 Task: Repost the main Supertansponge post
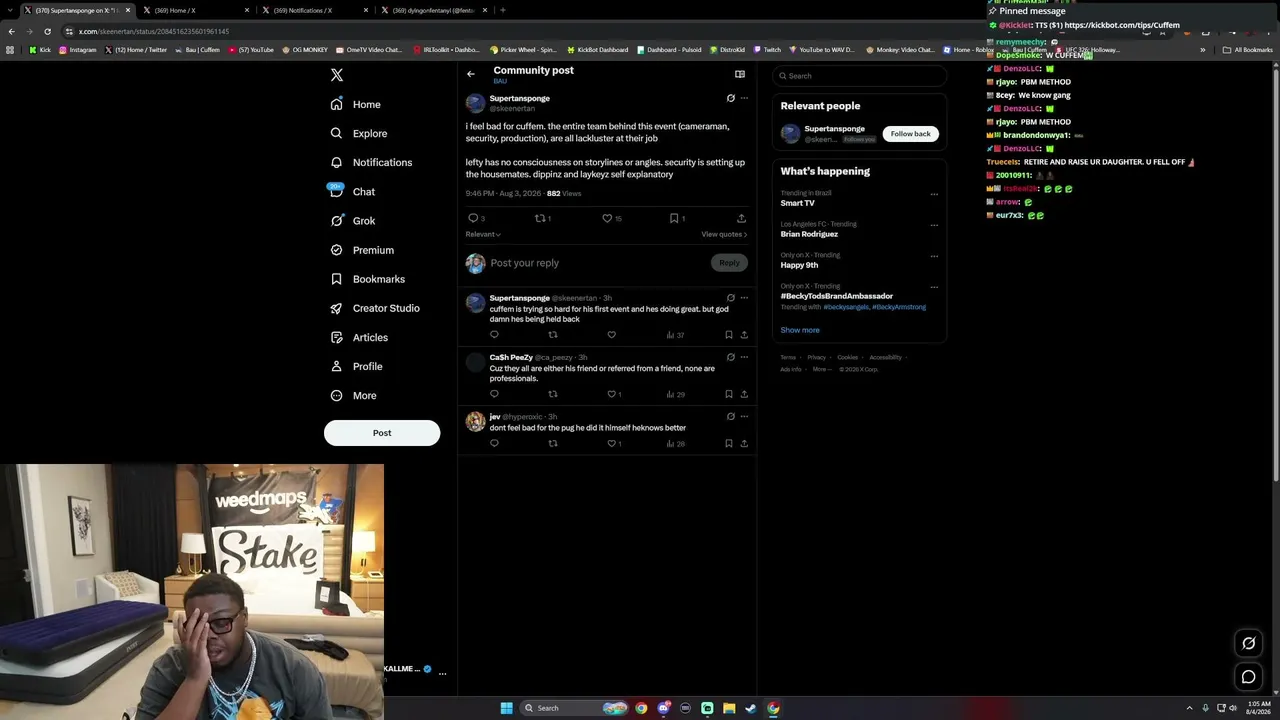[540, 218]
